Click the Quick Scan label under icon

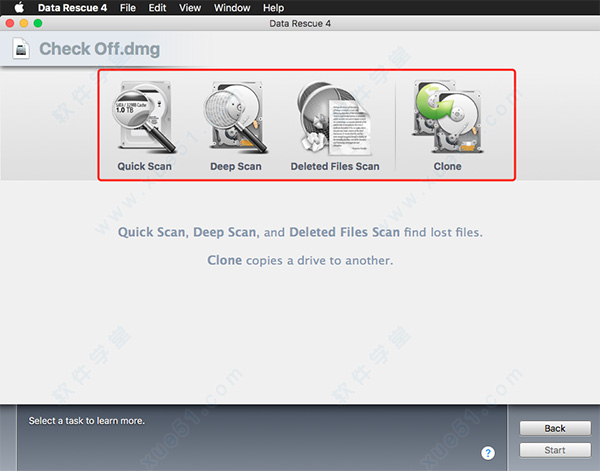pyautogui.click(x=144, y=166)
